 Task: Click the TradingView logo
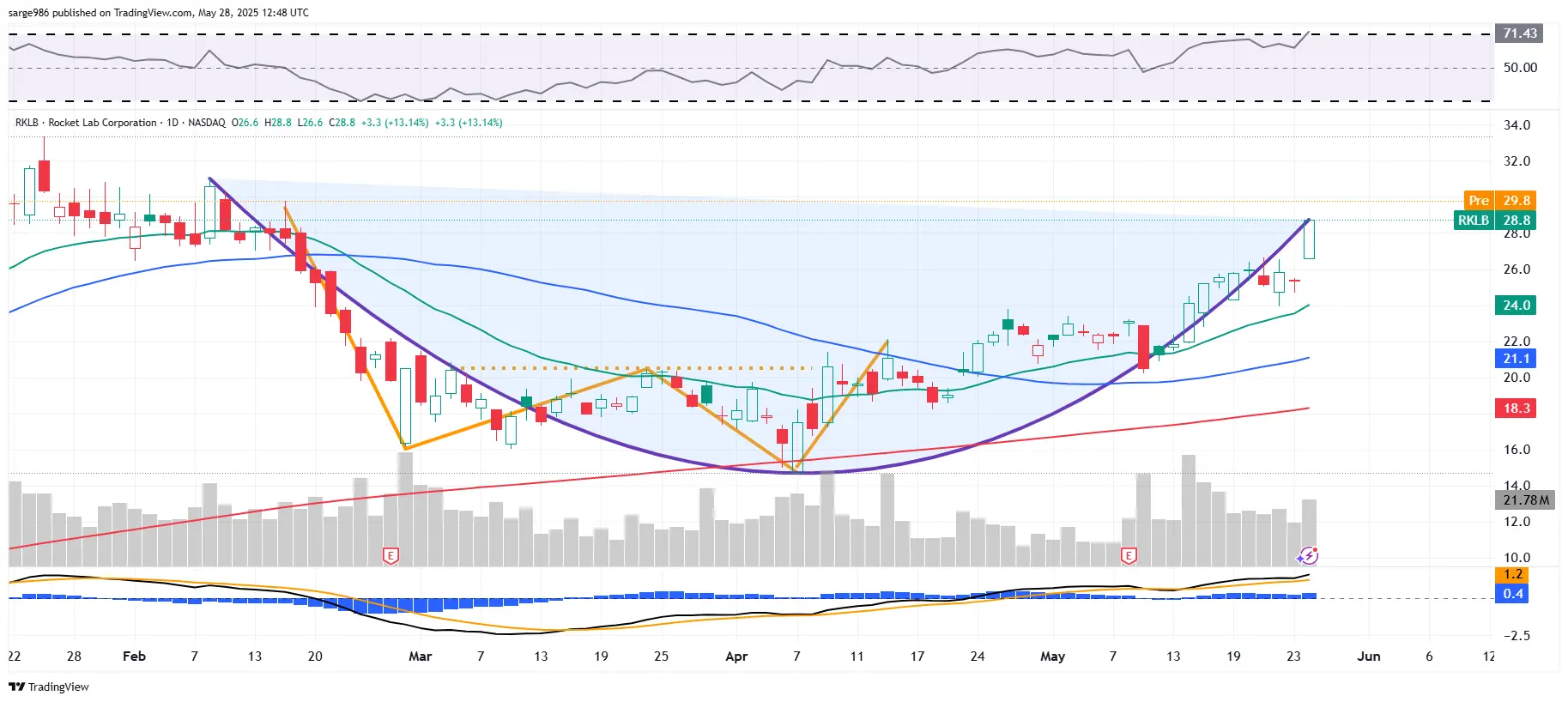(49, 687)
